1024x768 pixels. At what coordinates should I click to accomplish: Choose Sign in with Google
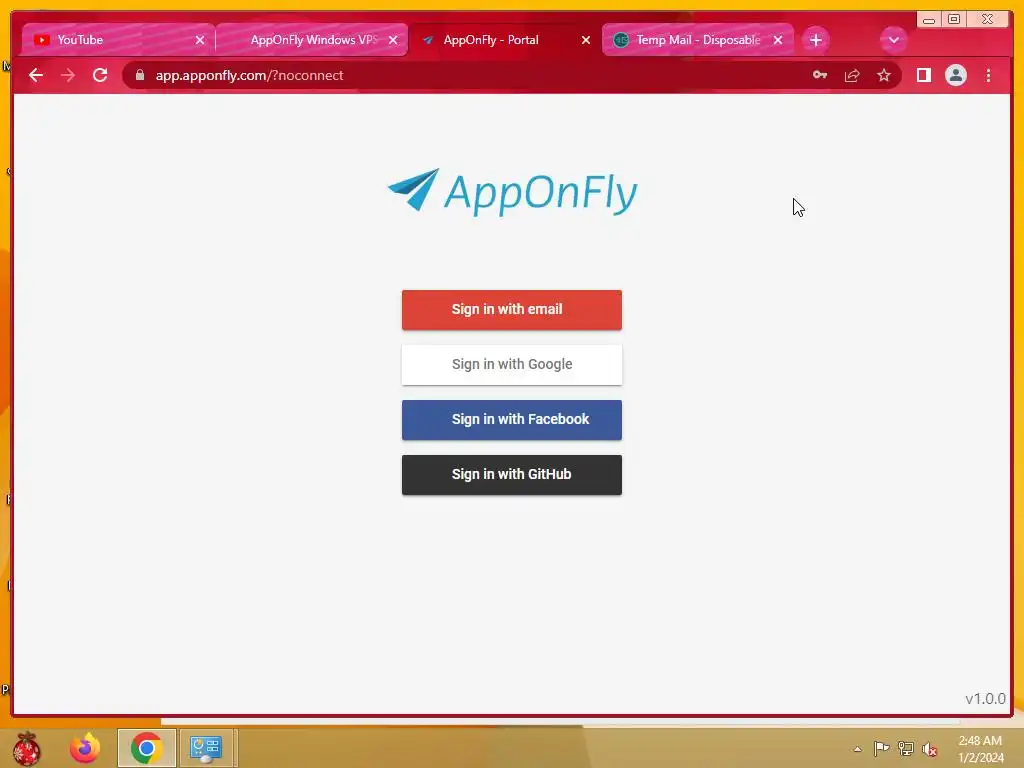click(511, 364)
